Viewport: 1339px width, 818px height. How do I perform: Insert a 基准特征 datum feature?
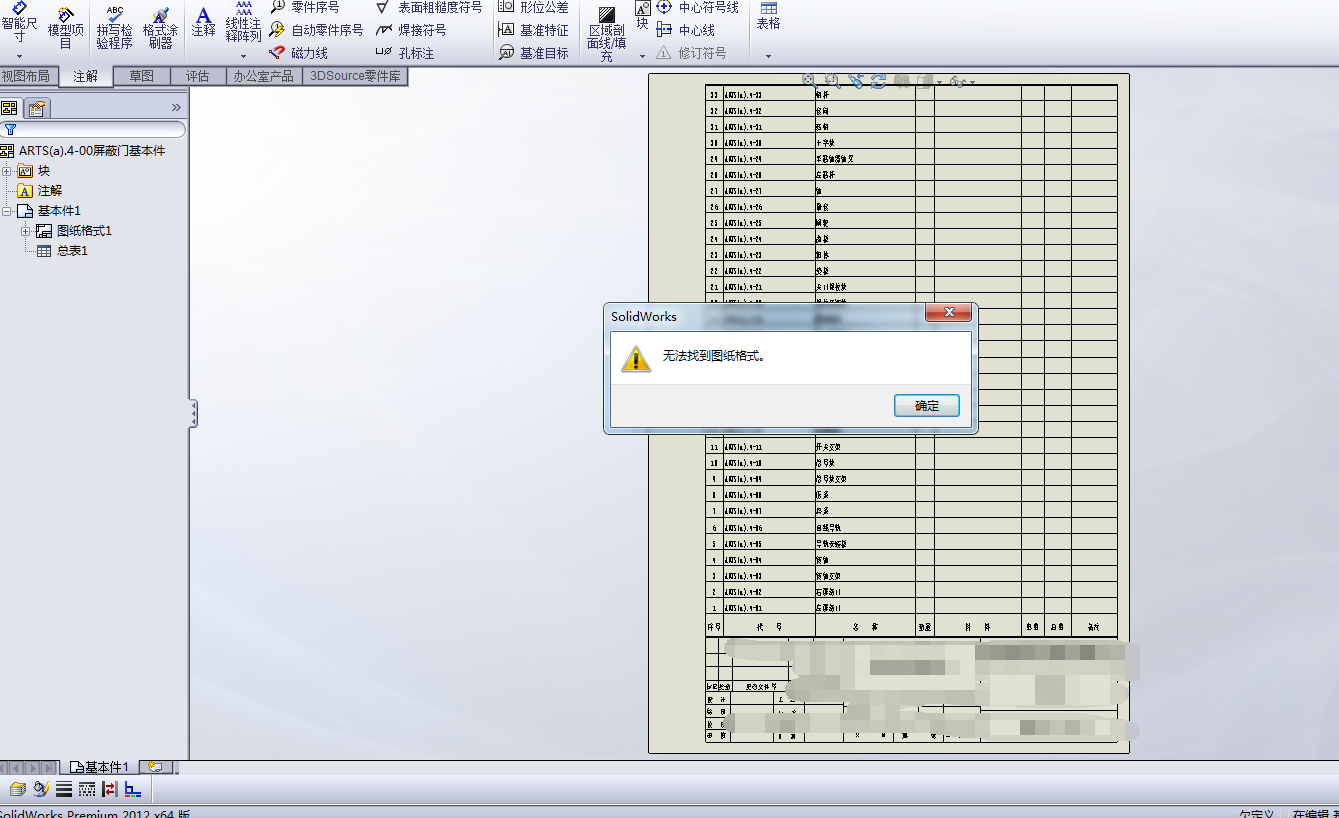point(533,30)
